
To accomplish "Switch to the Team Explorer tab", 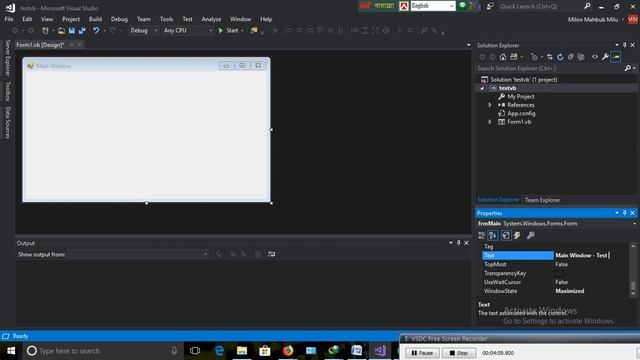I will pyautogui.click(x=542, y=200).
